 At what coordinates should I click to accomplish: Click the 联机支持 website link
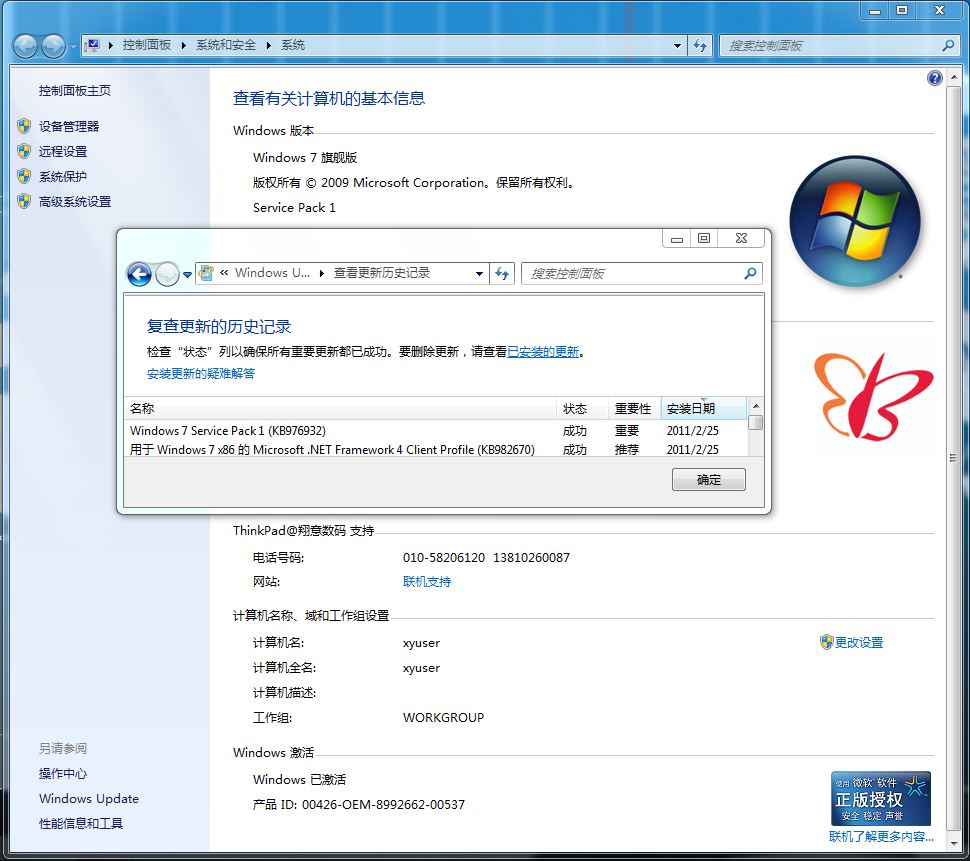(x=427, y=581)
